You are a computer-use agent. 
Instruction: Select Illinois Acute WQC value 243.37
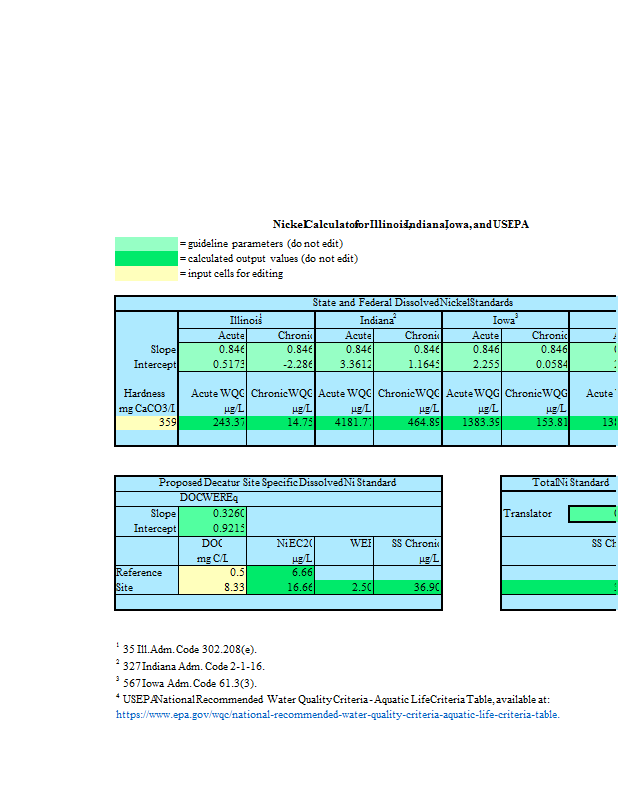point(212,423)
